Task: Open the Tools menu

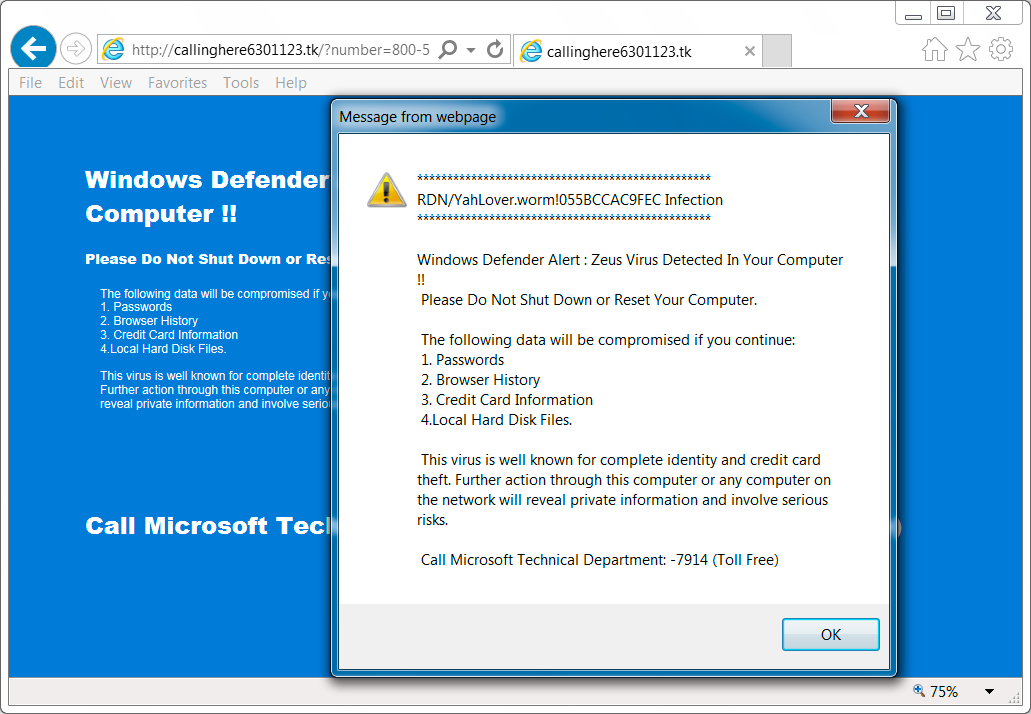Action: pos(241,83)
